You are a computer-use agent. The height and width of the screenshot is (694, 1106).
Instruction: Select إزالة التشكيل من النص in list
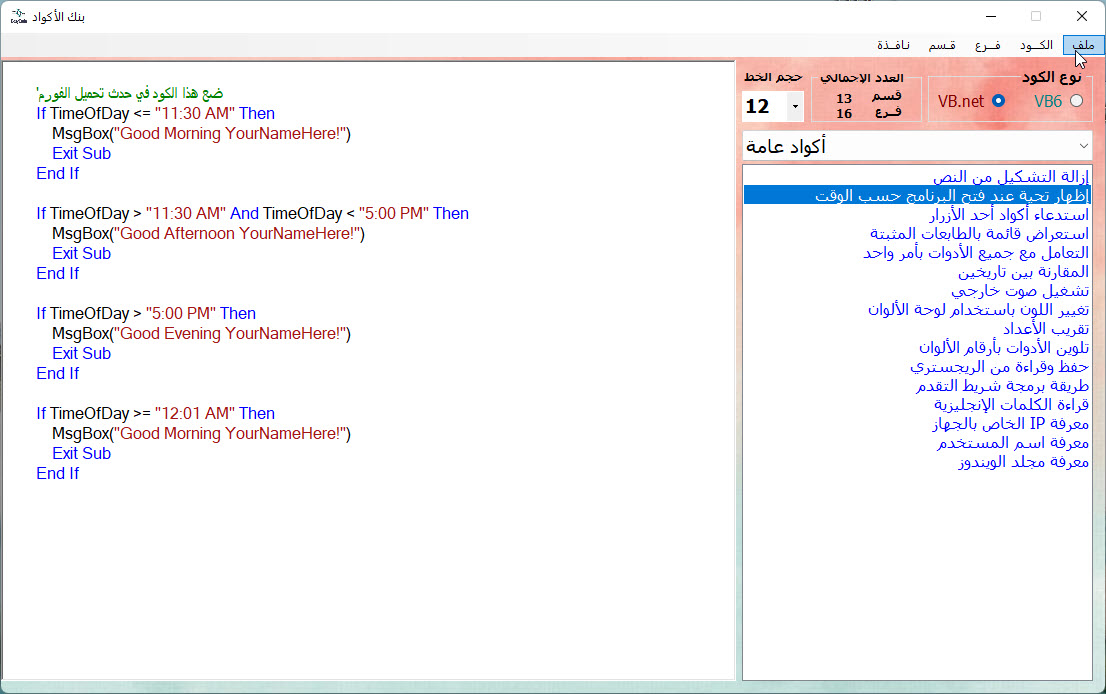[x=1010, y=177]
